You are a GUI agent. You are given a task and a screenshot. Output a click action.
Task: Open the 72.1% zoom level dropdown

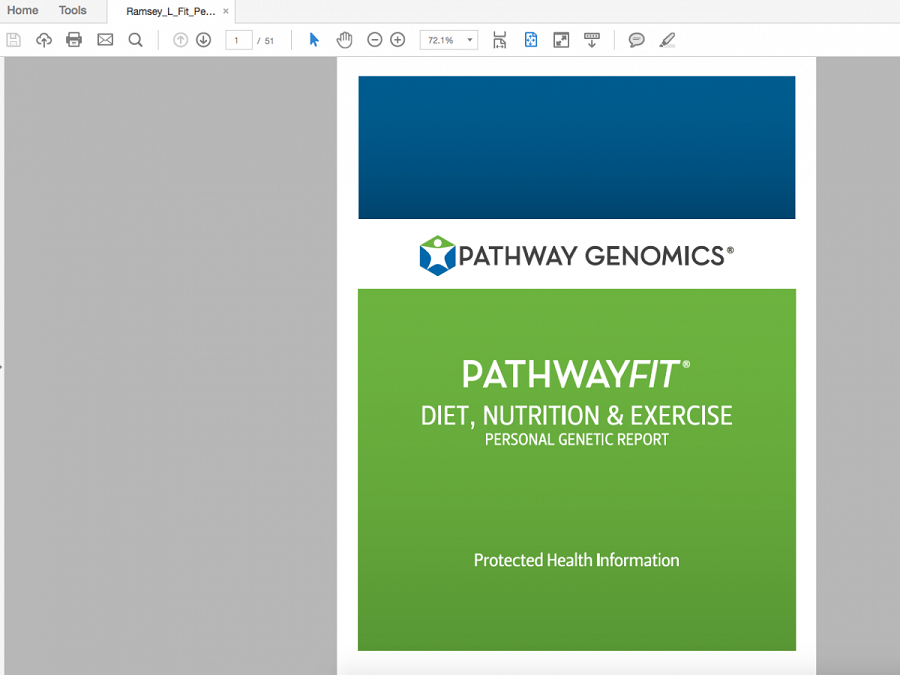pyautogui.click(x=470, y=40)
